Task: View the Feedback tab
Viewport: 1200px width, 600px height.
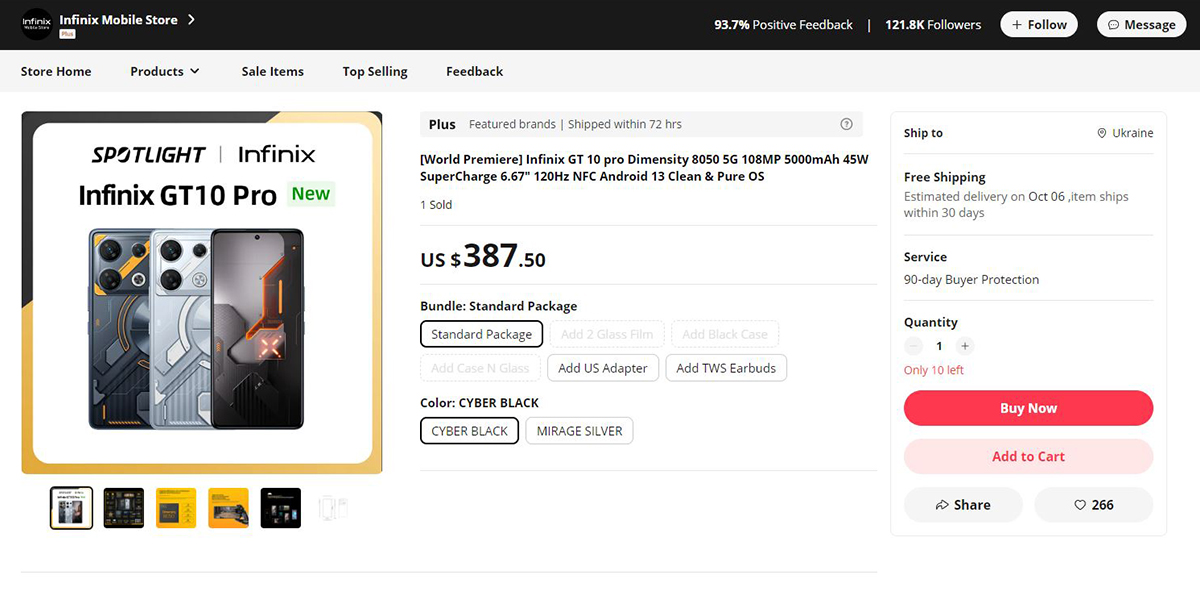Action: [475, 71]
